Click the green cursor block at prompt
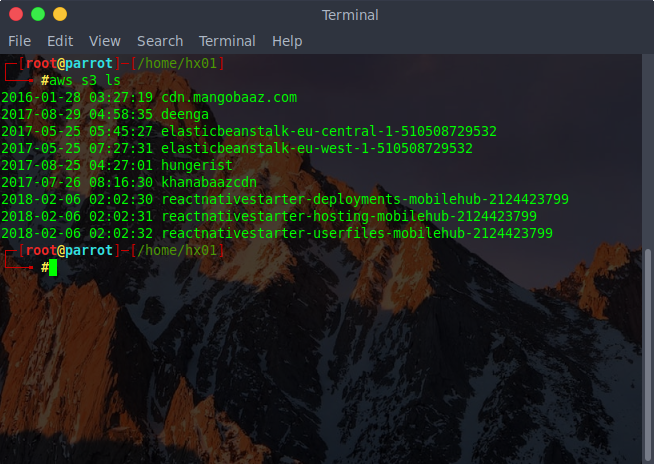 click(53, 267)
